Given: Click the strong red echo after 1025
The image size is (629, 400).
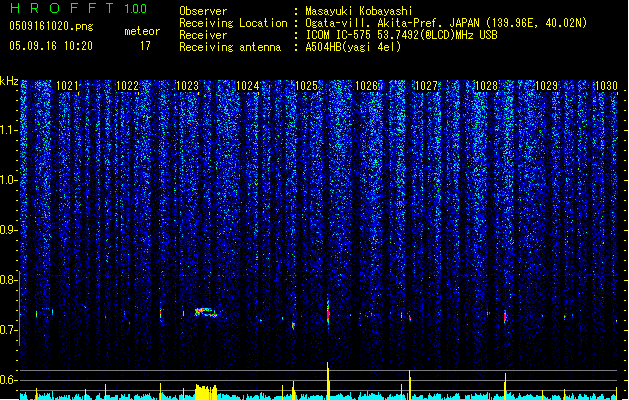Looking at the screenshot, I should [328, 314].
